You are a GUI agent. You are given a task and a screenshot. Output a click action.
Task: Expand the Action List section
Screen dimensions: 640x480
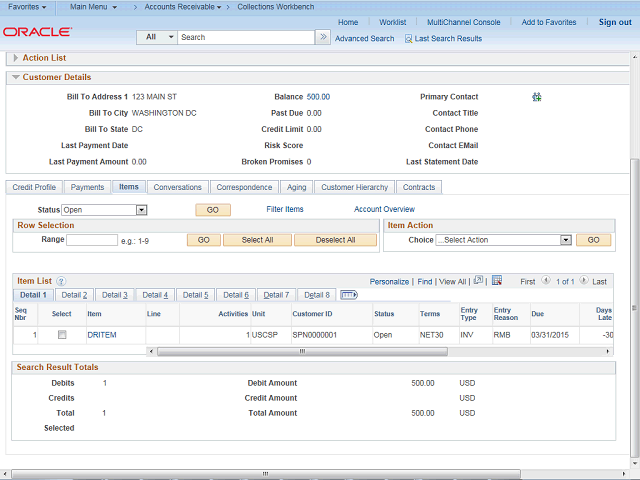point(15,58)
